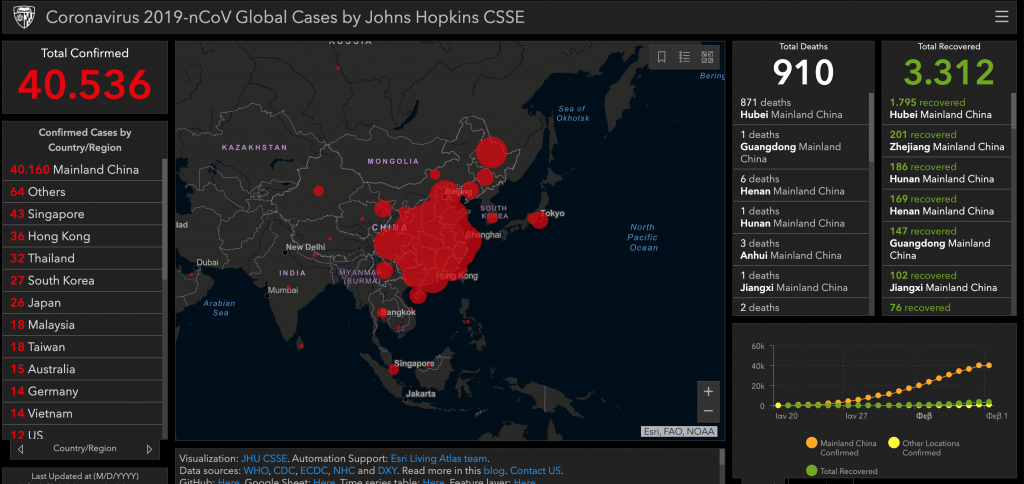Viewport: 1024px width, 484px height.
Task: Toggle Total Recovered chart series
Action: click(811, 470)
